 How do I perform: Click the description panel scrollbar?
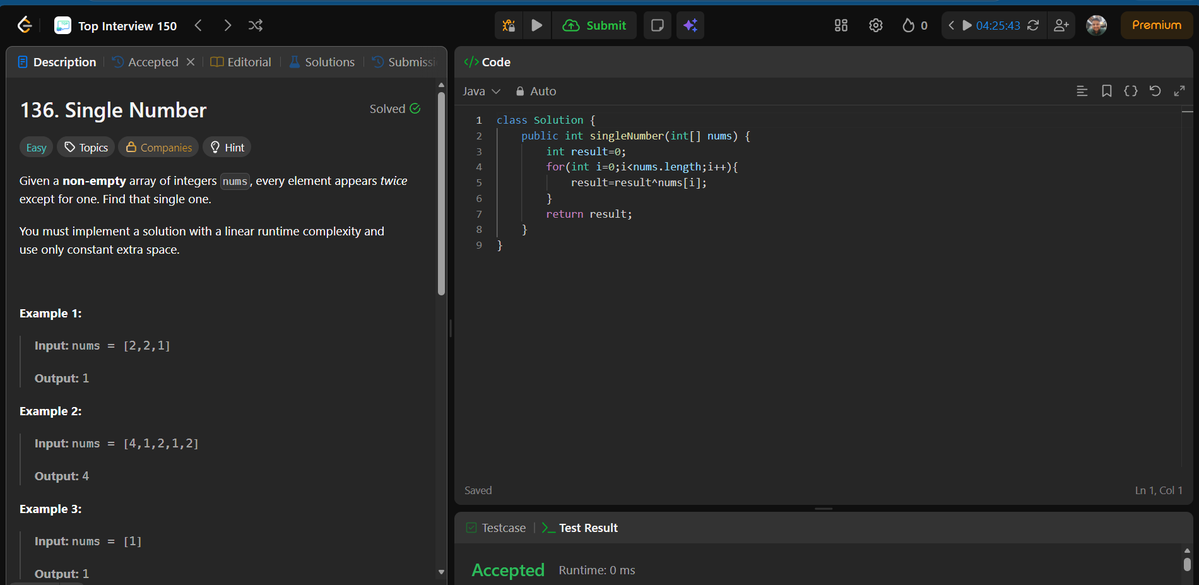pyautogui.click(x=441, y=193)
